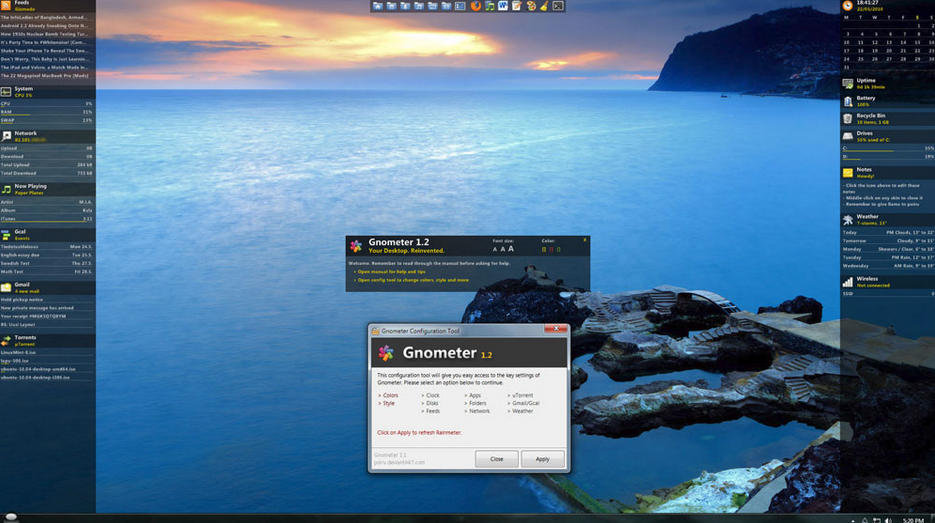Click the System monitor icon in left sidebar
935x523 pixels.
[x=6, y=91]
